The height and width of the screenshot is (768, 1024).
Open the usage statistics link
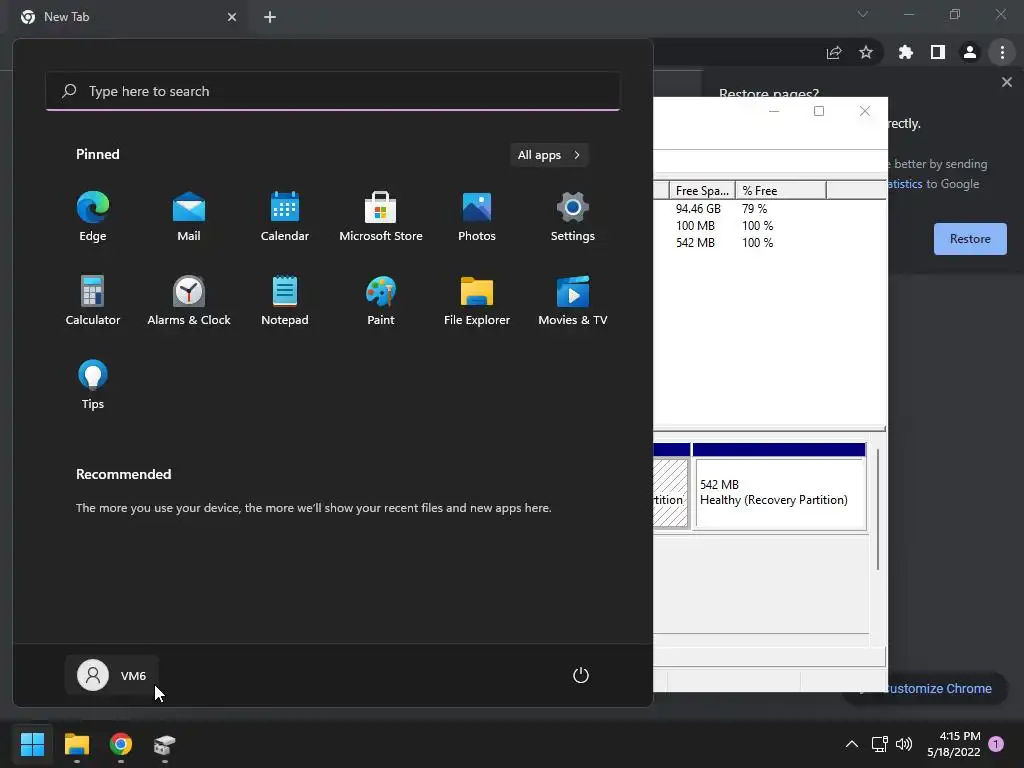(905, 184)
